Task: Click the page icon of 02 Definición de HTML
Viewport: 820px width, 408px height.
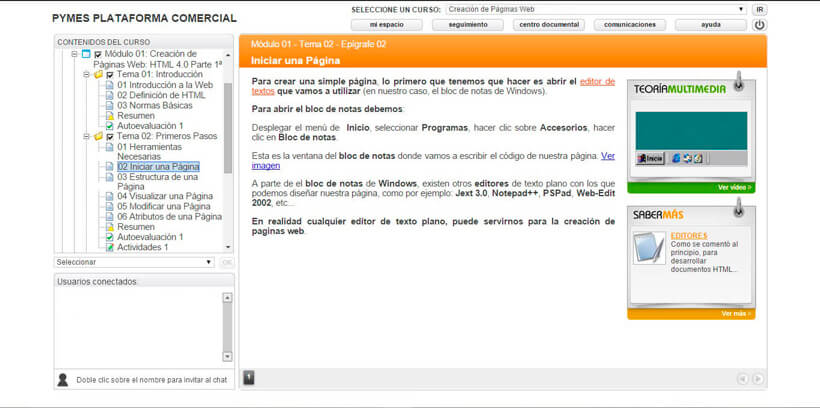Action: point(109,95)
